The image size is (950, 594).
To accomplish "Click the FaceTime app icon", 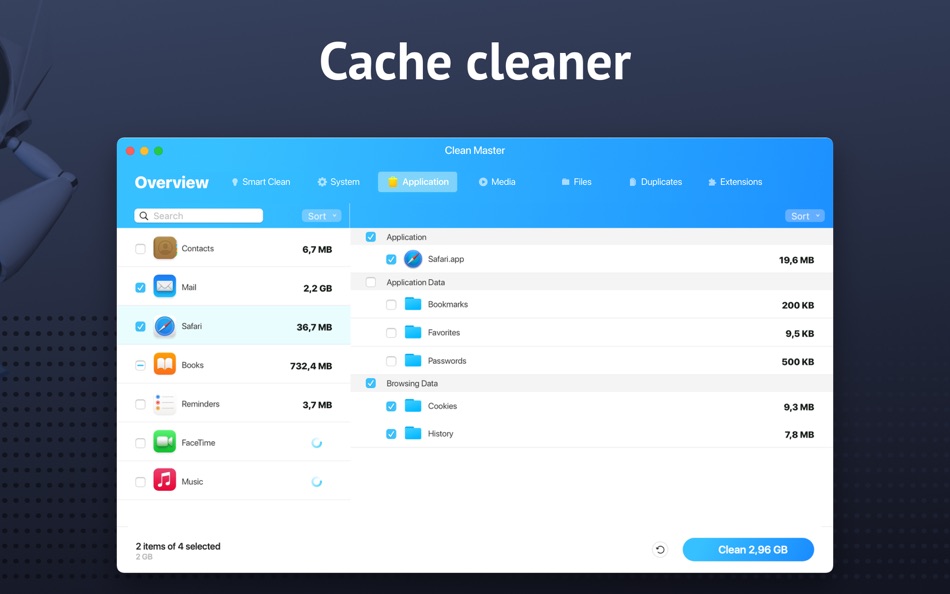I will click(x=165, y=442).
